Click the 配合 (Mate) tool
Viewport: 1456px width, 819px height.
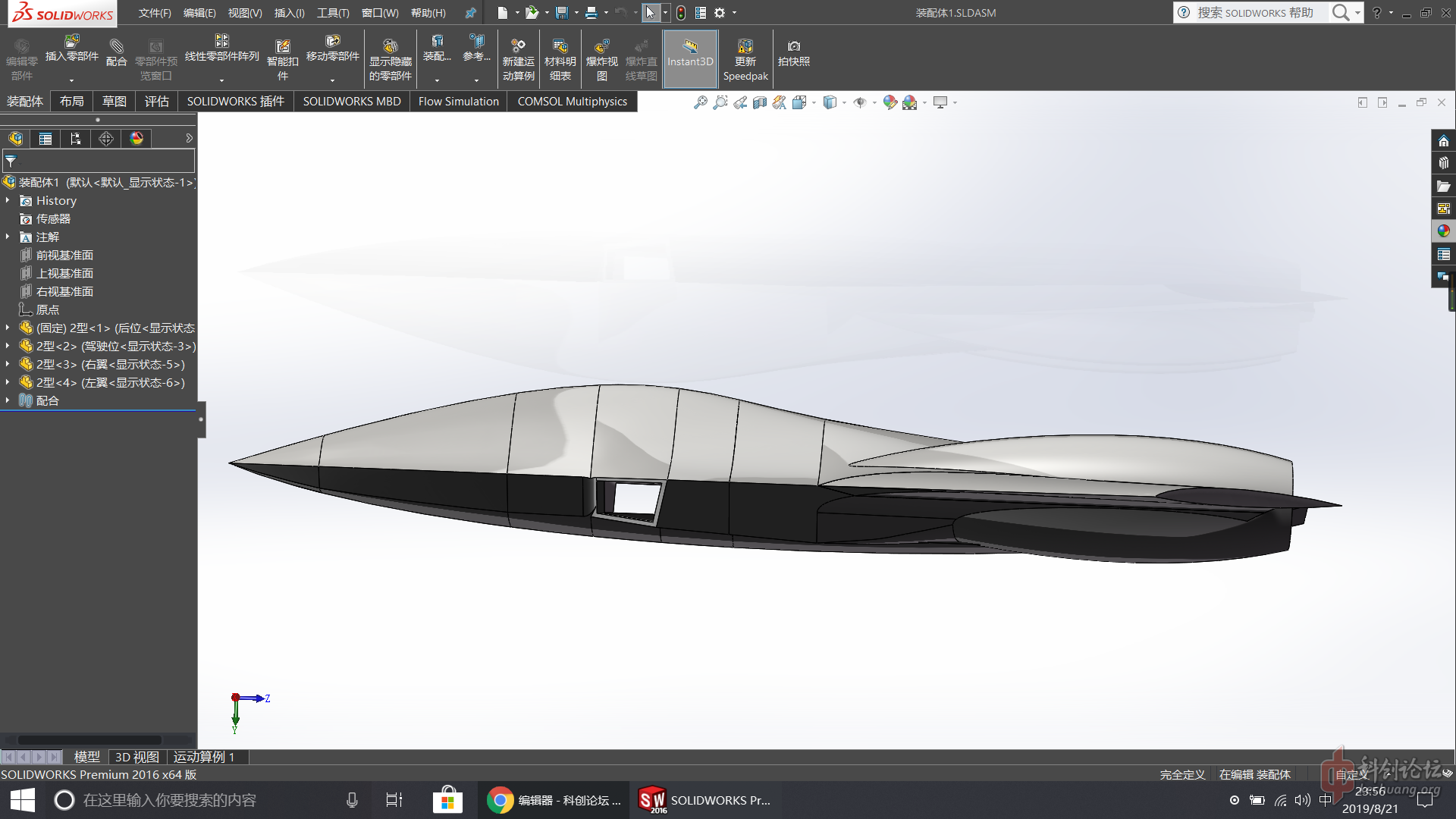coord(116,53)
